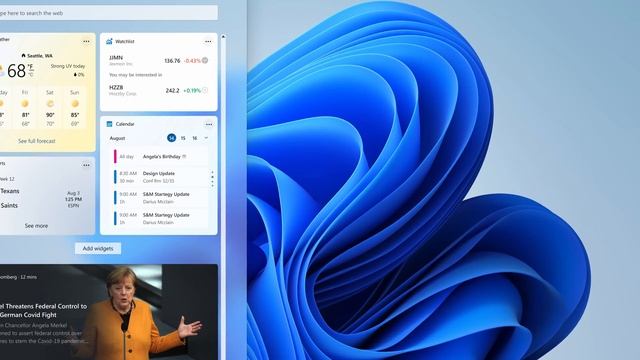Click the Friday sunny forecast icon

pyautogui.click(x=25, y=104)
